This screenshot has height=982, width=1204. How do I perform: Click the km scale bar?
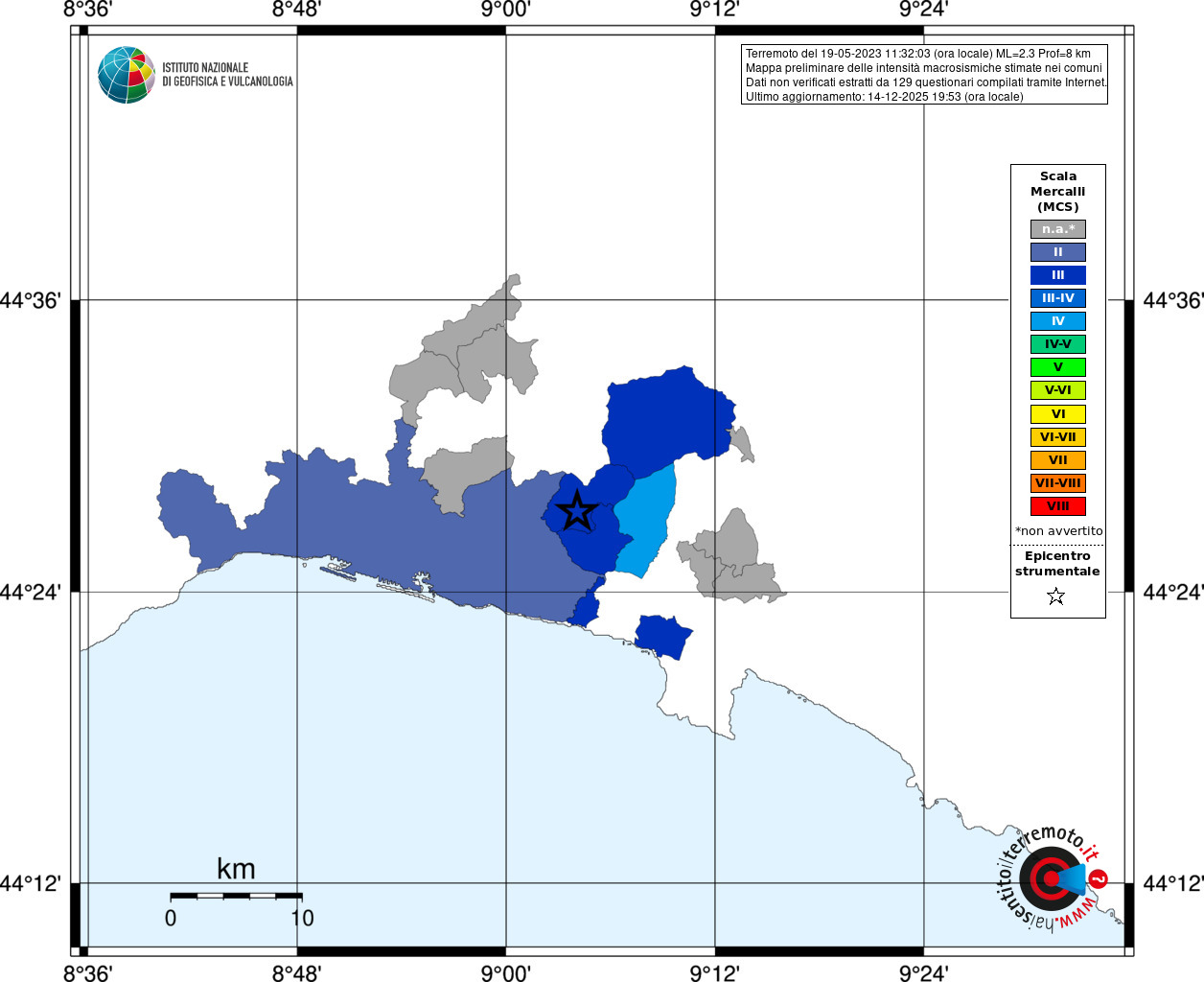tap(236, 896)
